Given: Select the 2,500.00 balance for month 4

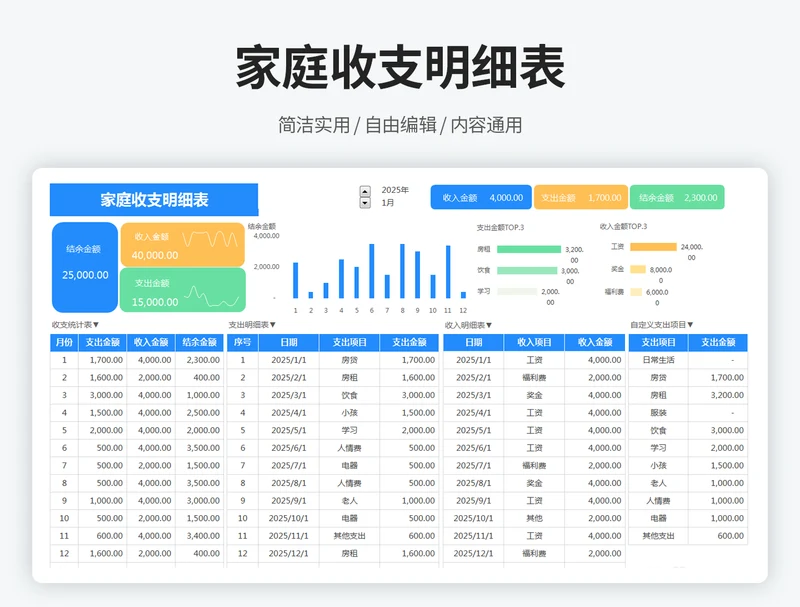Looking at the screenshot, I should pos(199,413).
